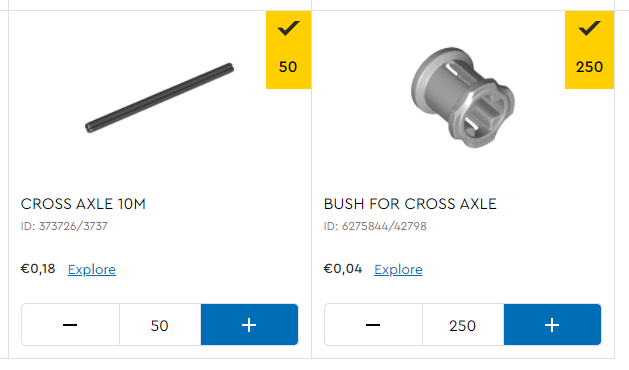Increase Bush for Cross Axle quantity
This screenshot has height=370, width=629.
[552, 325]
